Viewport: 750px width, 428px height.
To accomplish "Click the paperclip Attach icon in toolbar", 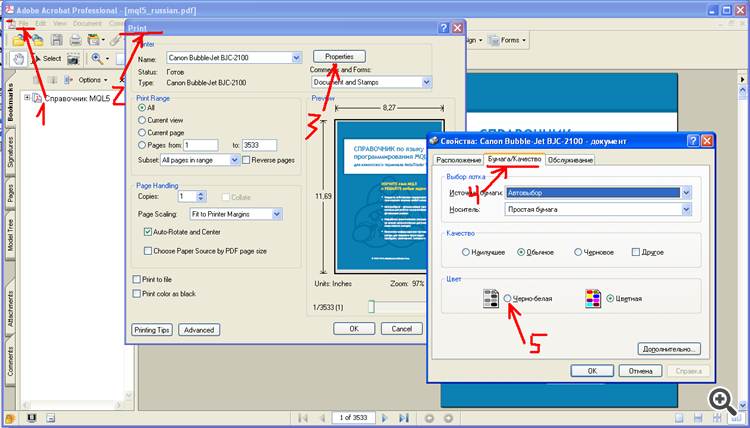I will [115, 40].
